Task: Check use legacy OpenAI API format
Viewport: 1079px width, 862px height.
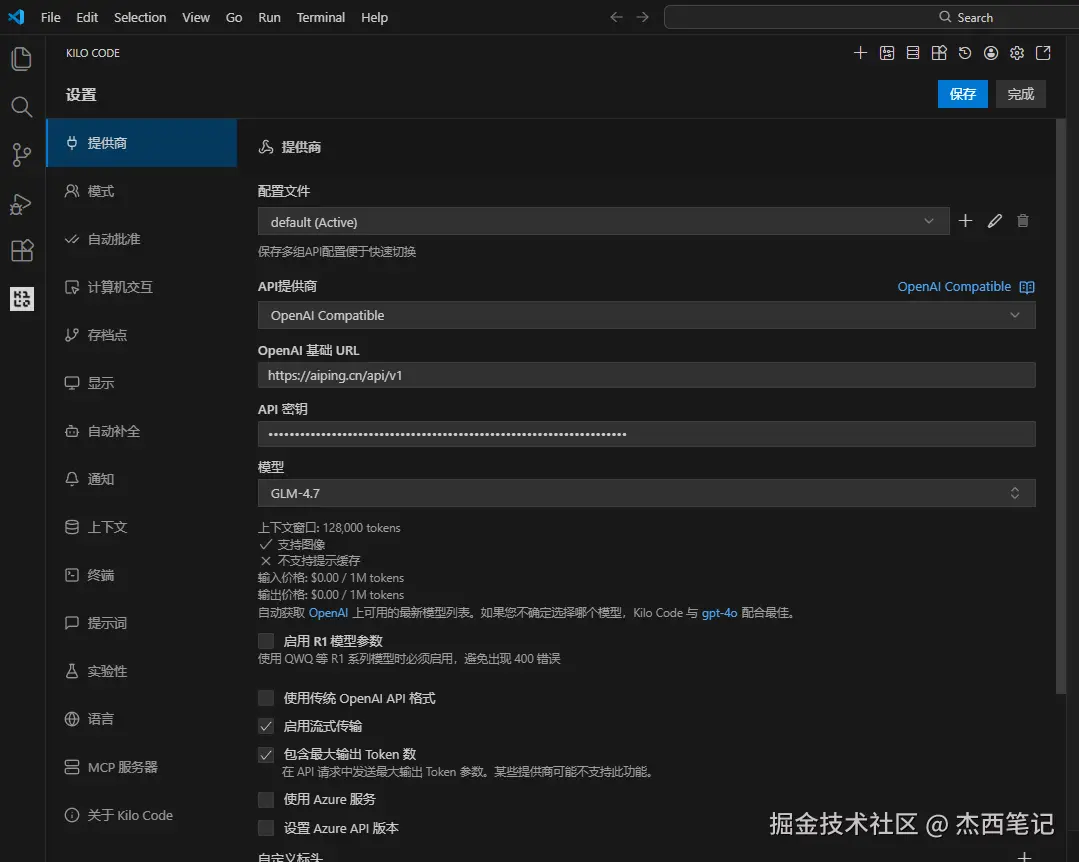Action: point(266,698)
